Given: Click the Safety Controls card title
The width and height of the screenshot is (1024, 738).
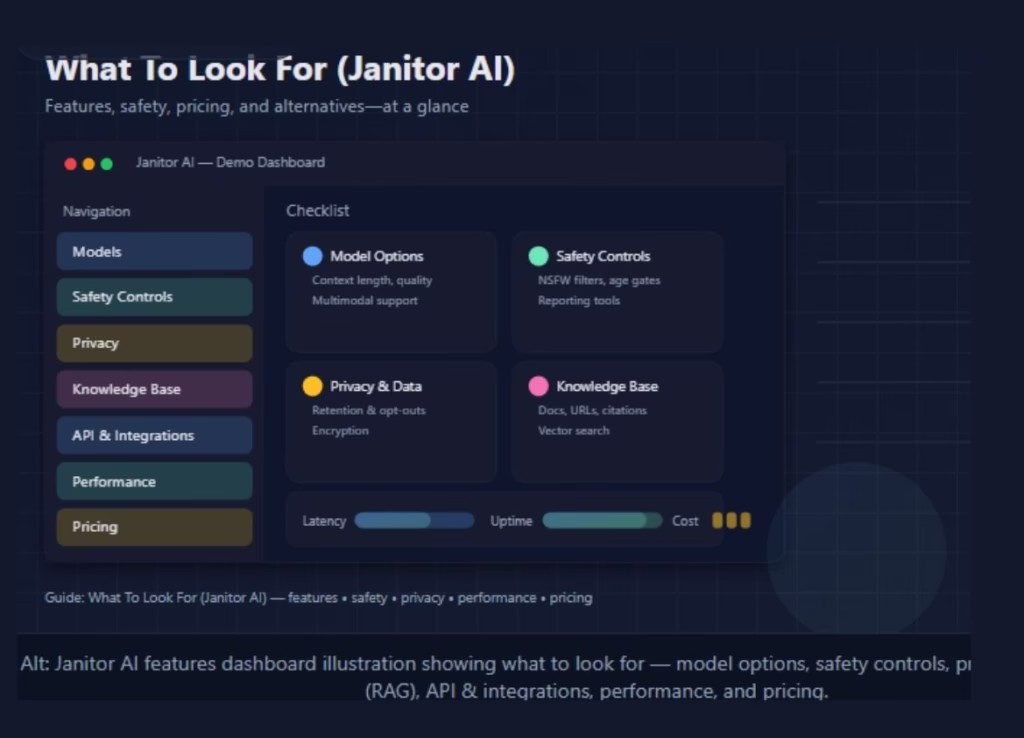Looking at the screenshot, I should click(603, 256).
